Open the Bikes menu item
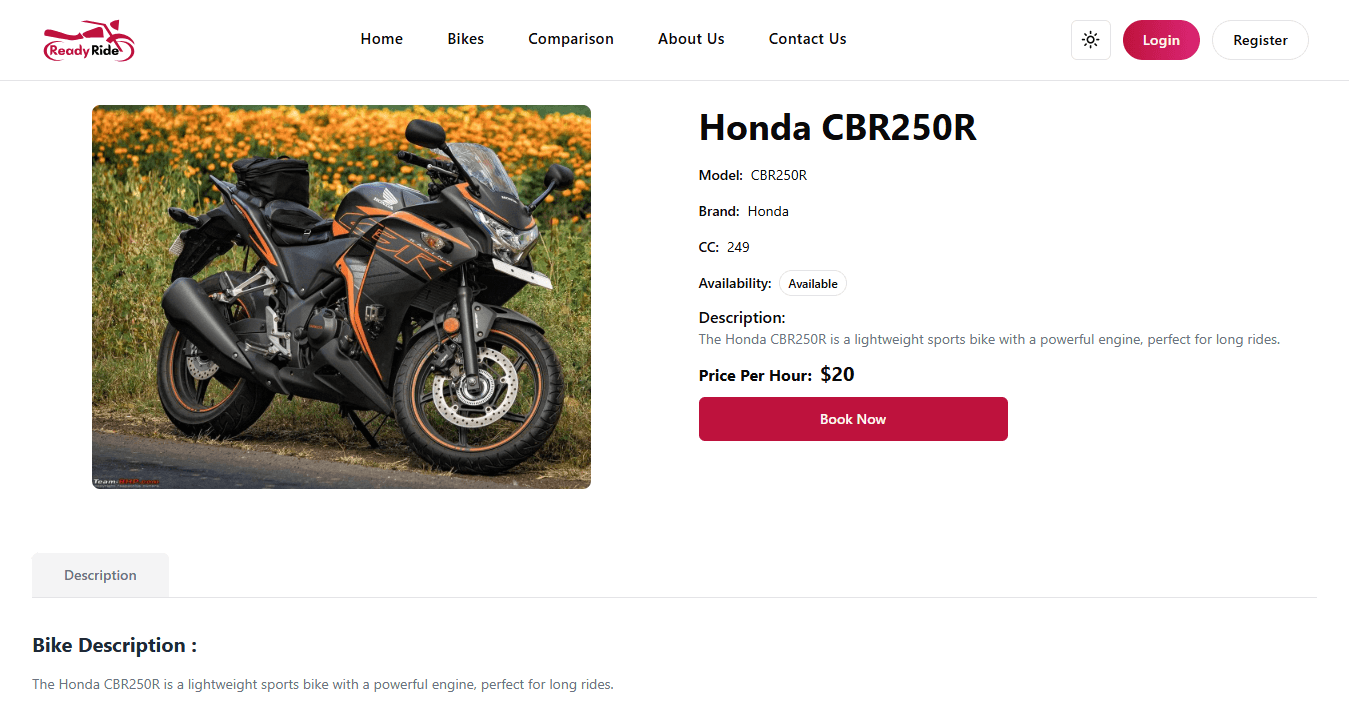The width and height of the screenshot is (1349, 725). pos(465,39)
